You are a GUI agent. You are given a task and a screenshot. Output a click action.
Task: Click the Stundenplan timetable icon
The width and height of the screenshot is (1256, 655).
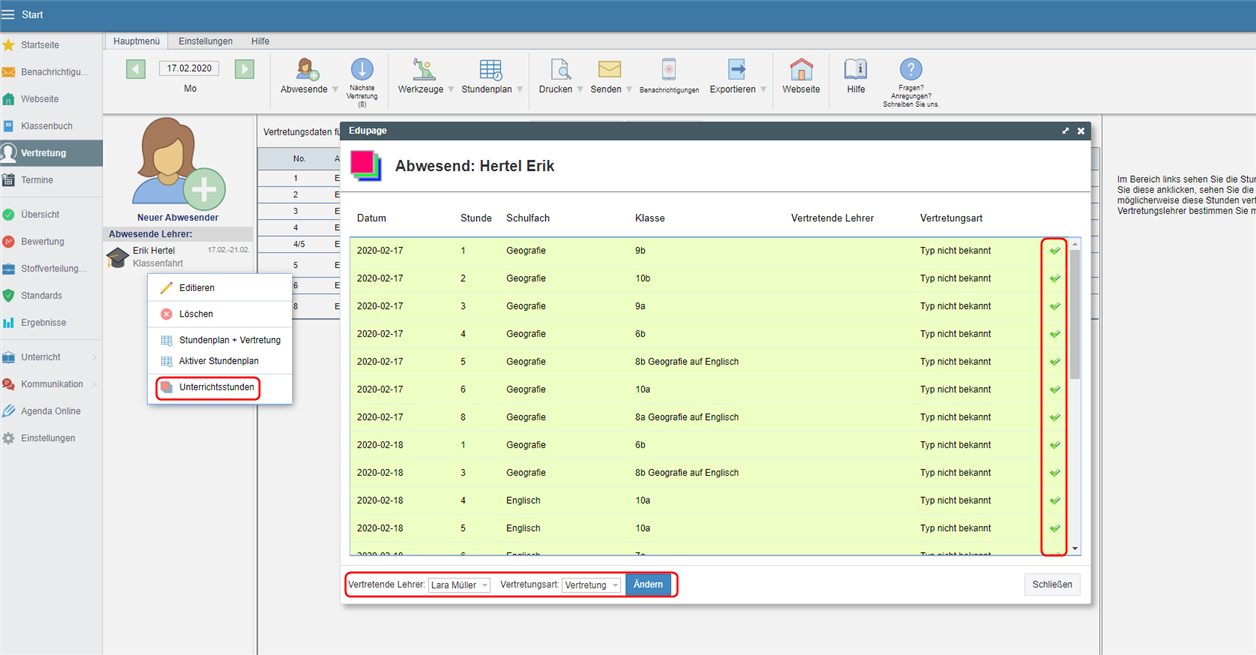(x=490, y=70)
